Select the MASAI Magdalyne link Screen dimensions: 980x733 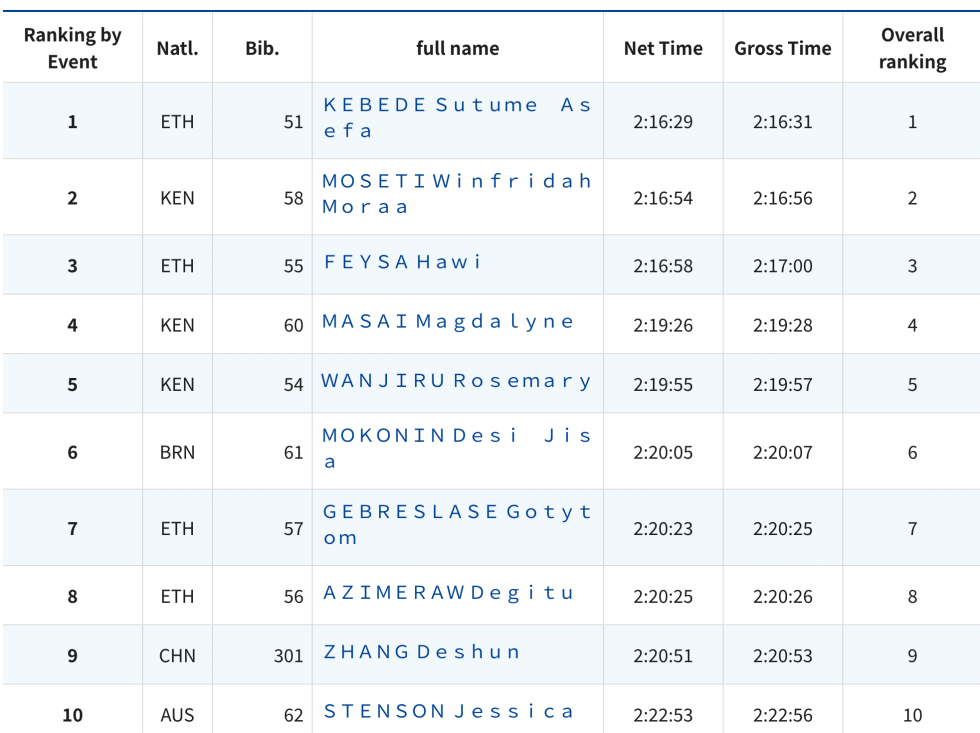pyautogui.click(x=448, y=322)
